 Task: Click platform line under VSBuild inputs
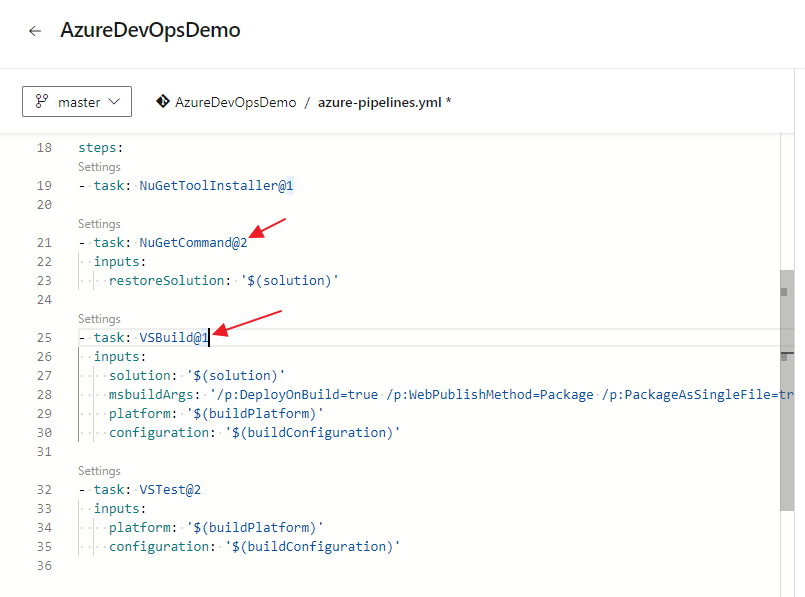[216, 413]
